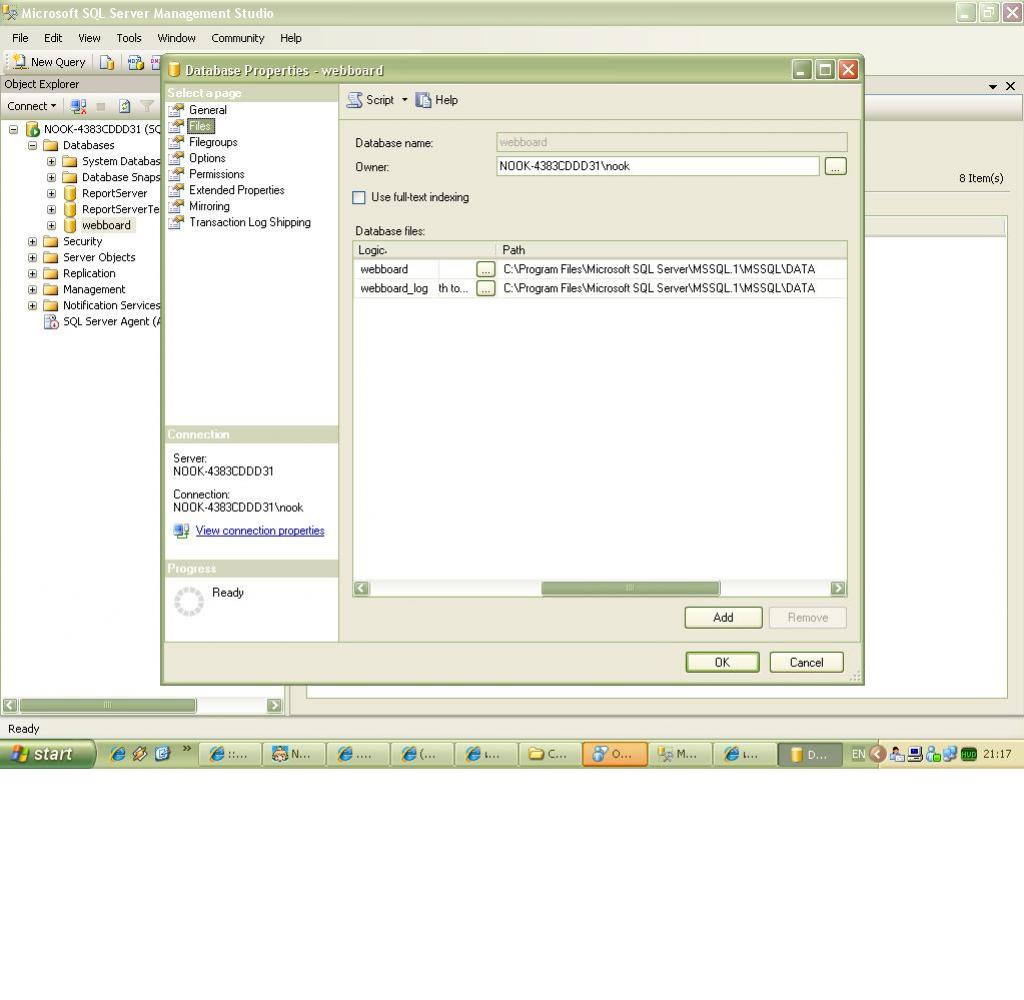Image resolution: width=1024 pixels, height=1000 pixels.
Task: Click the Refresh icon in Object Explorer
Action: point(125,106)
